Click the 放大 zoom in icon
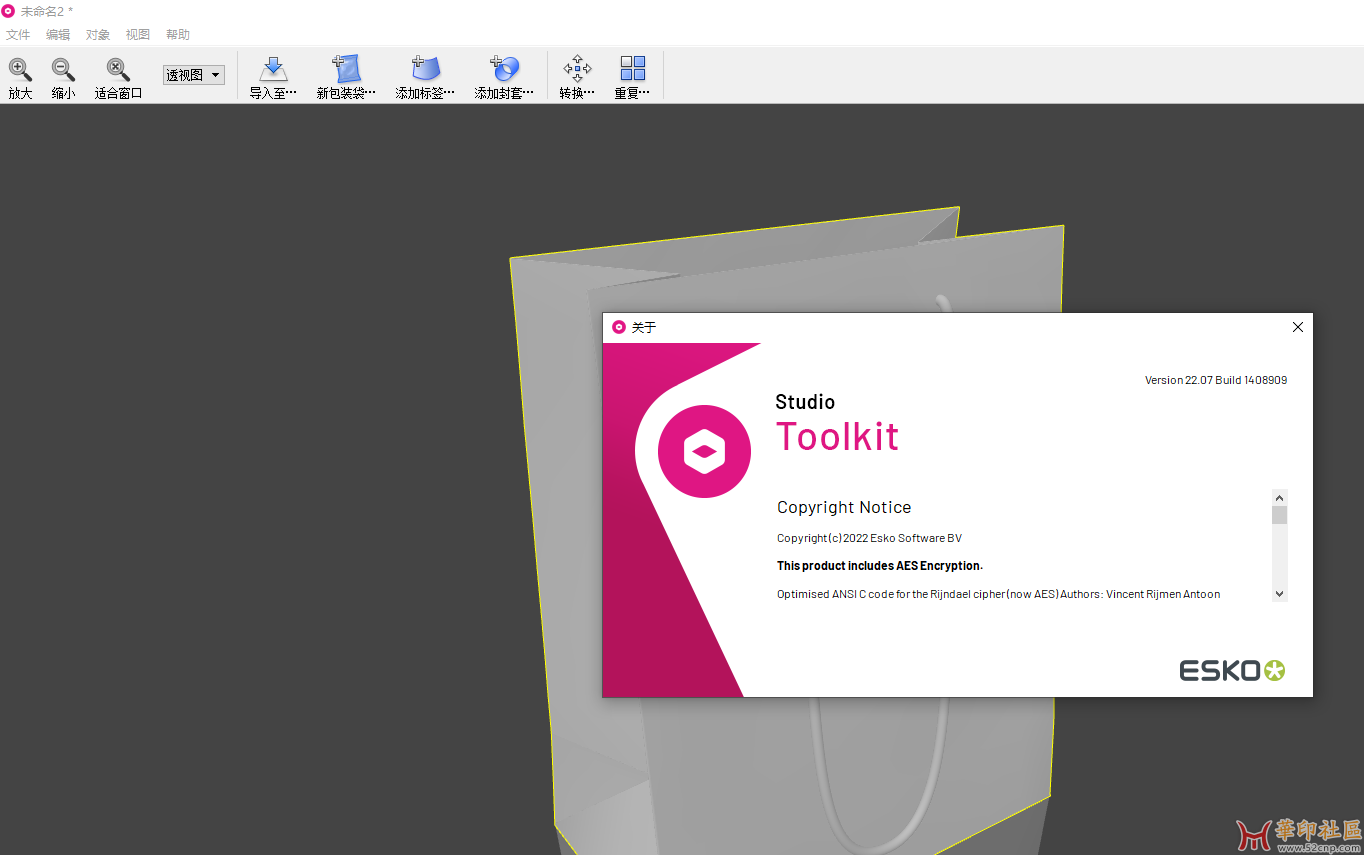Viewport: 1364px width, 855px height. point(20,69)
